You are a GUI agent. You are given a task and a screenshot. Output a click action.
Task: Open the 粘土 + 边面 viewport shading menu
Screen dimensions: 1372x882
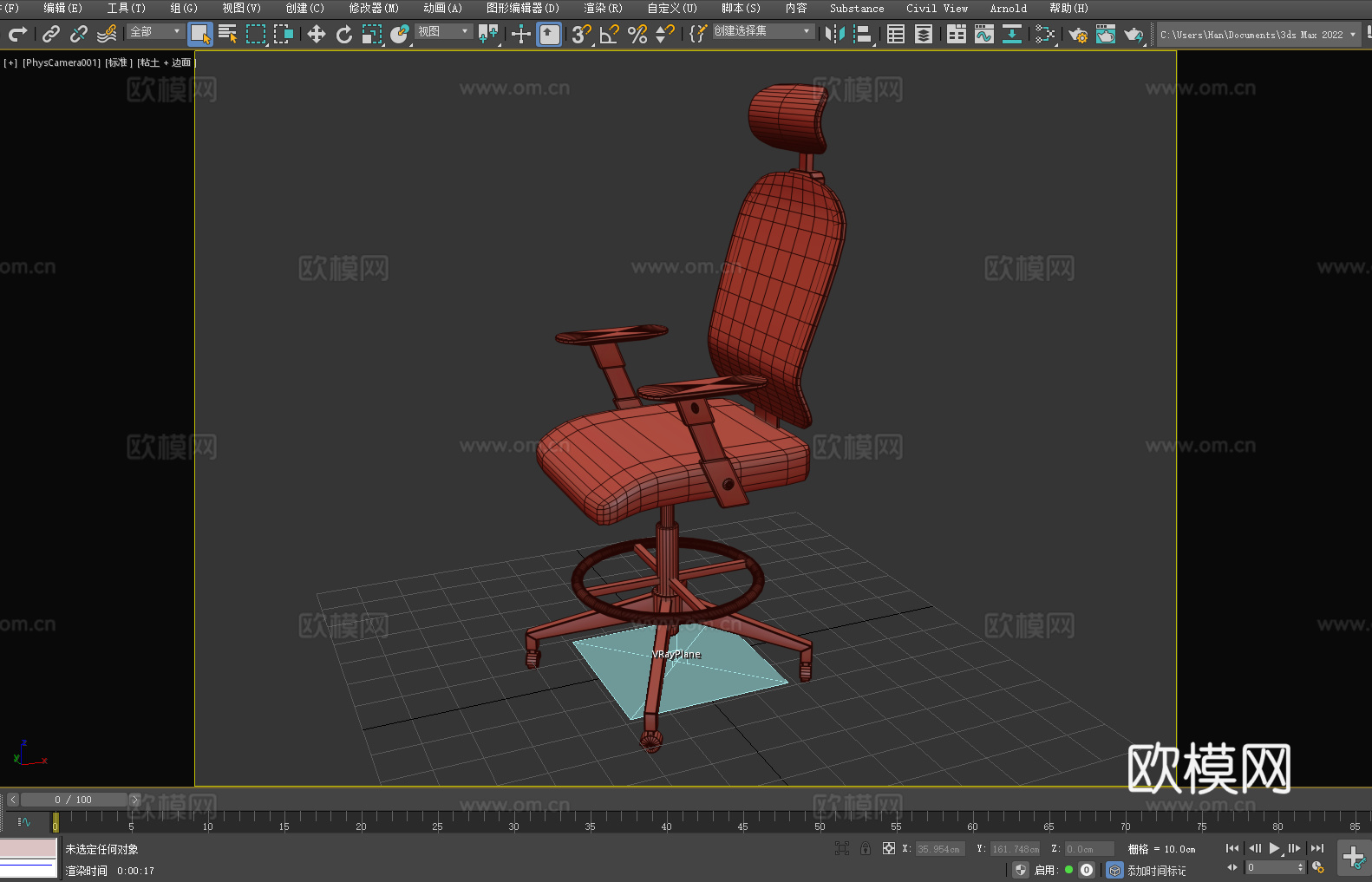(166, 62)
